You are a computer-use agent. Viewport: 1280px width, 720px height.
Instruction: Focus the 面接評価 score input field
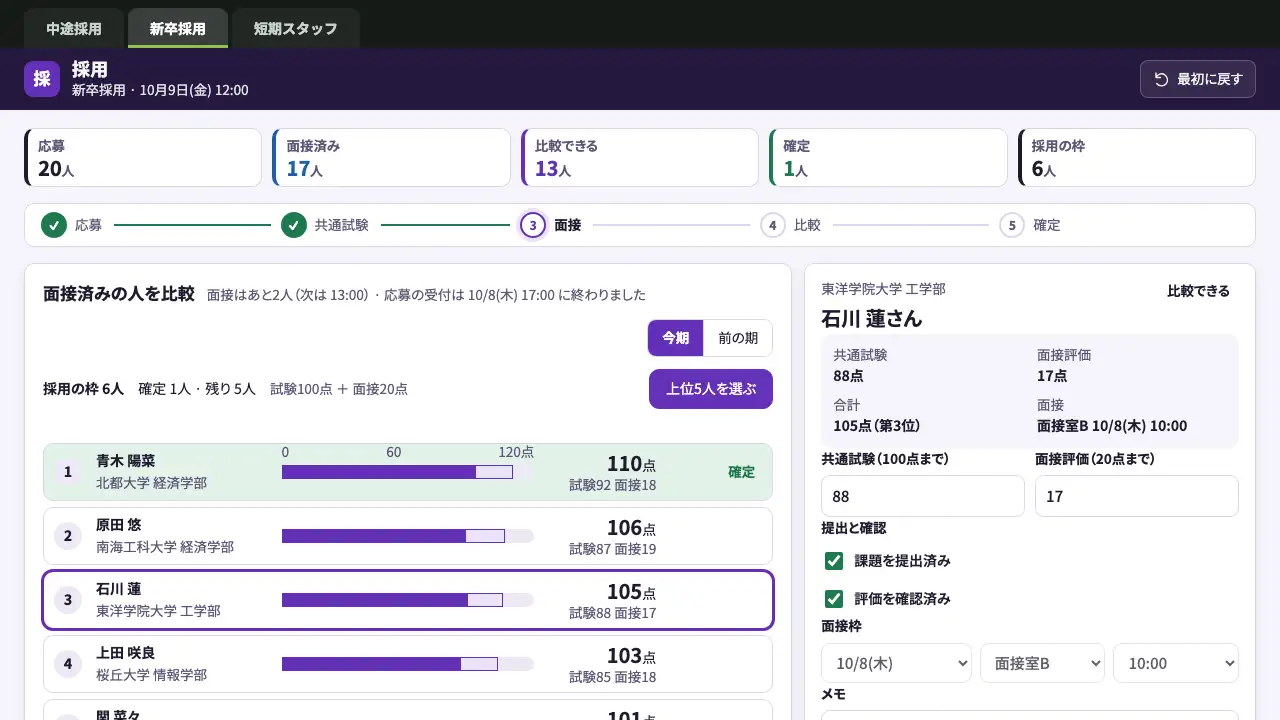[x=1137, y=496]
